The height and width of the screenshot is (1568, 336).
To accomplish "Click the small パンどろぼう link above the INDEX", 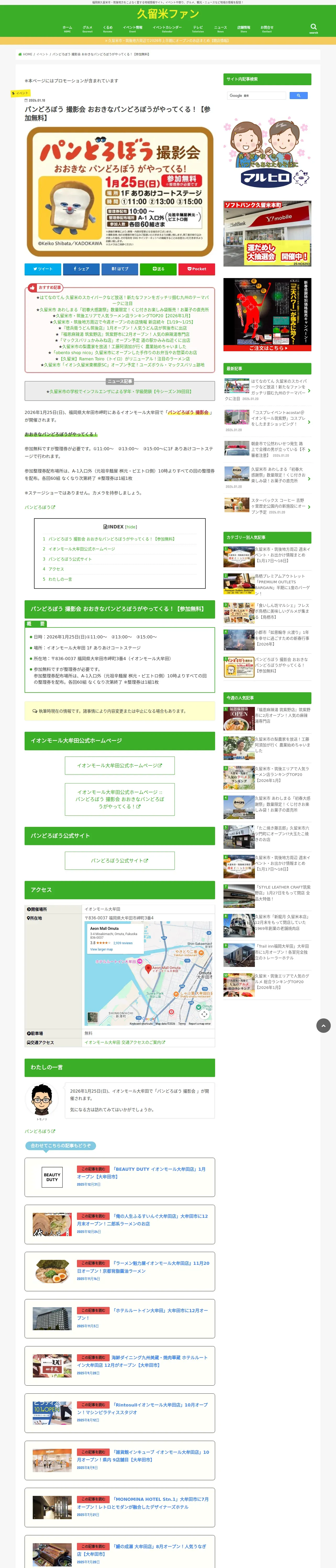I will pos(40,507).
